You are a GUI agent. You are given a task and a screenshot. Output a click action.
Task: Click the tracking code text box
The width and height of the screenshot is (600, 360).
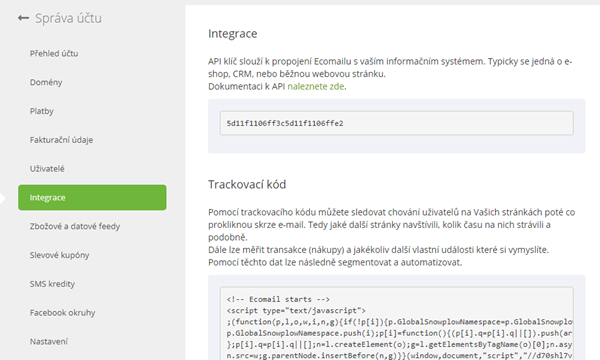click(396, 324)
